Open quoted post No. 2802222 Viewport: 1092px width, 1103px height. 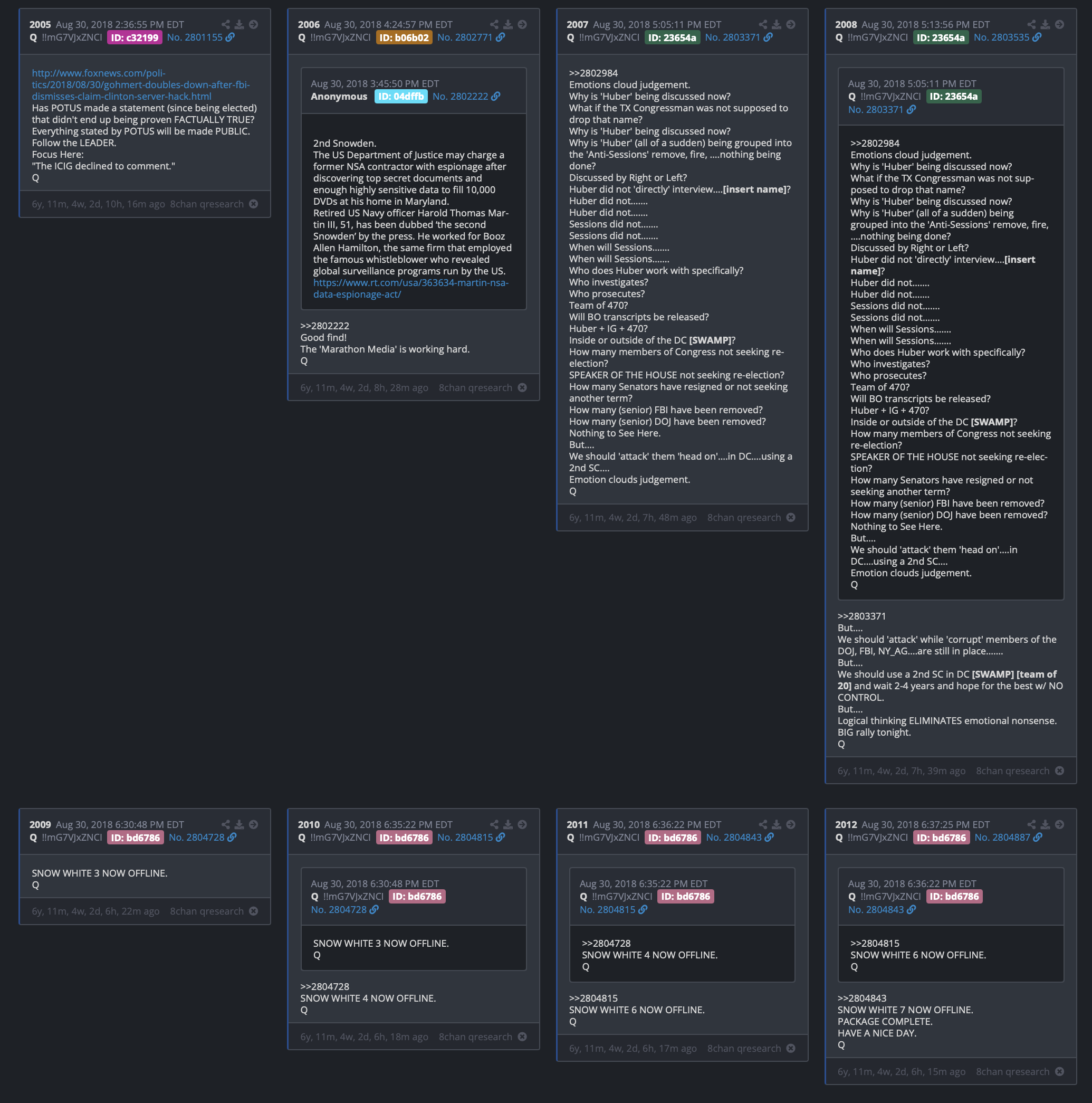point(461,97)
